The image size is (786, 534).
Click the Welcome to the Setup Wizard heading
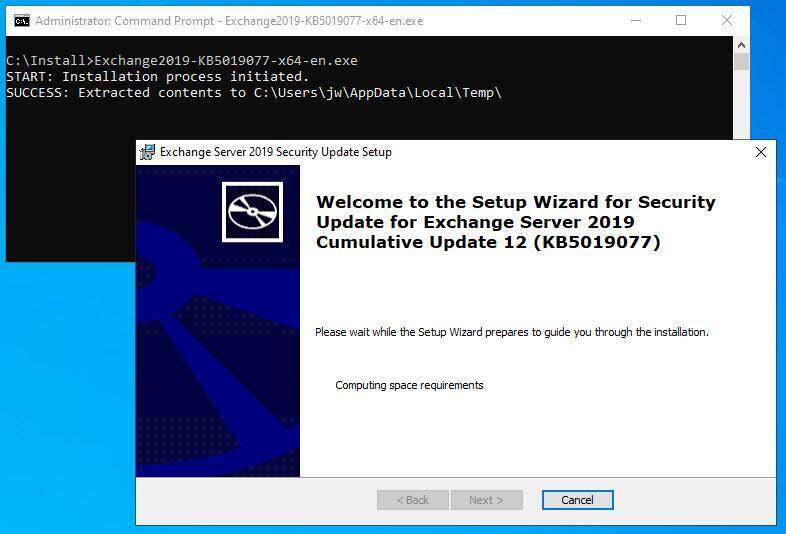[x=515, y=222]
